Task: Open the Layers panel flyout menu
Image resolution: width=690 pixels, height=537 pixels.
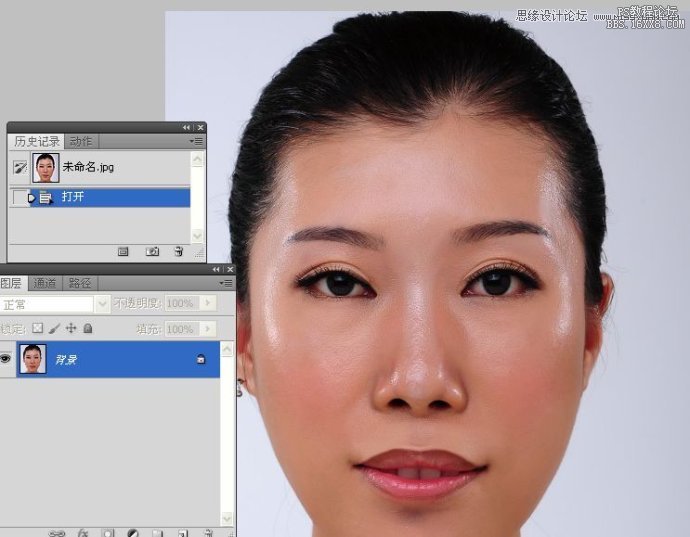Action: click(x=226, y=284)
